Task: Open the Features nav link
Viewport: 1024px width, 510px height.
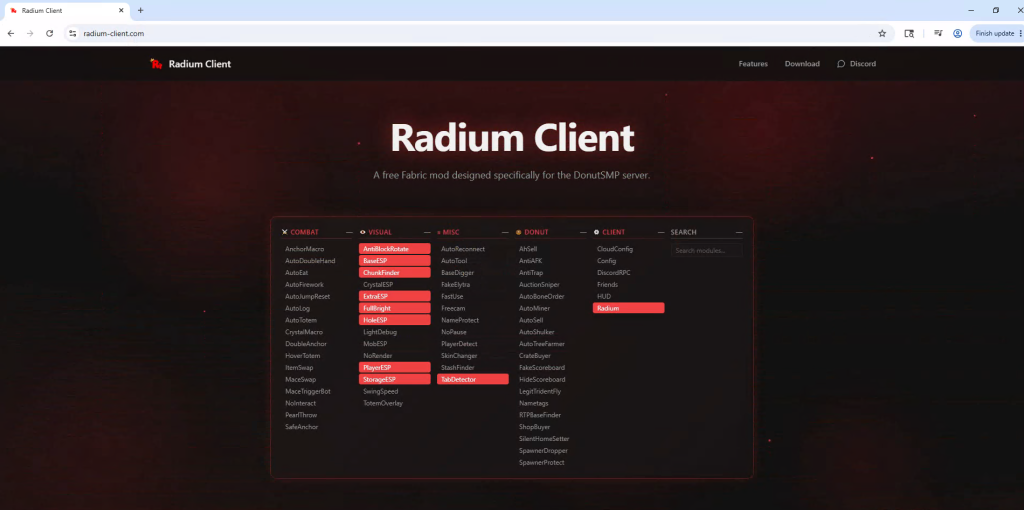Action: 753,64
